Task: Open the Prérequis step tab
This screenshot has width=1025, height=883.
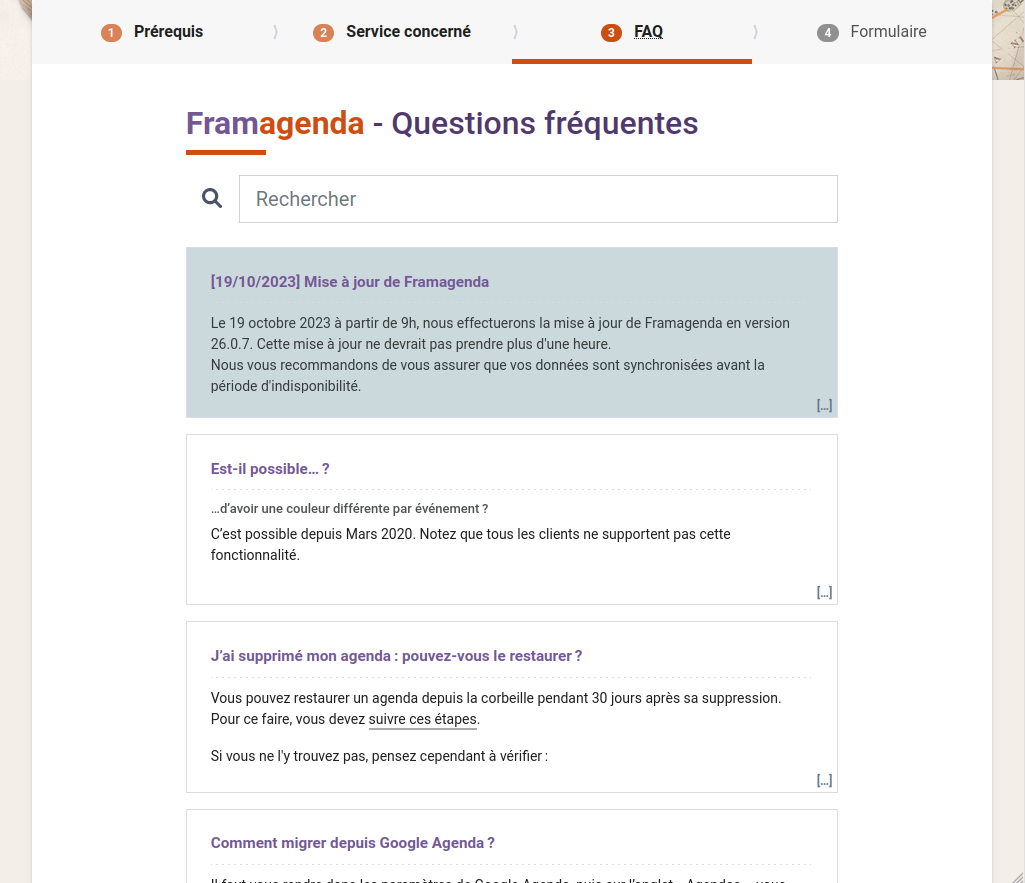Action: [x=167, y=32]
